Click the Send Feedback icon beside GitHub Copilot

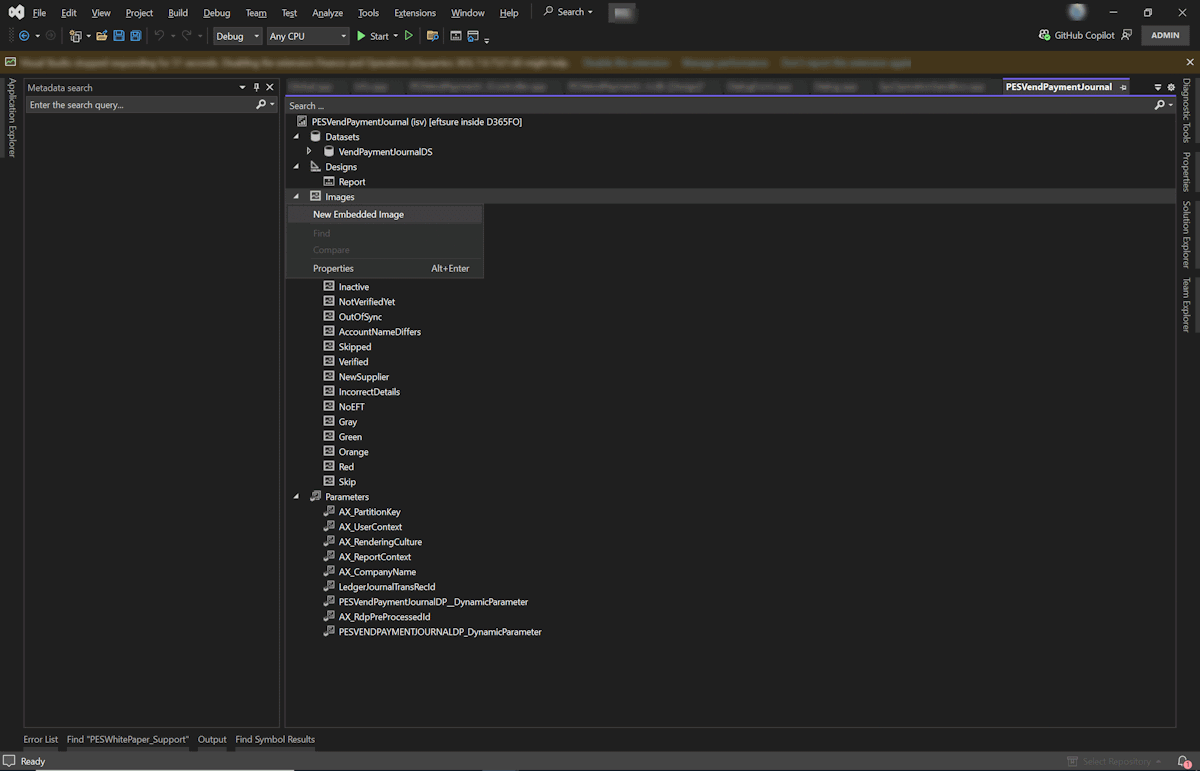pos(1127,35)
